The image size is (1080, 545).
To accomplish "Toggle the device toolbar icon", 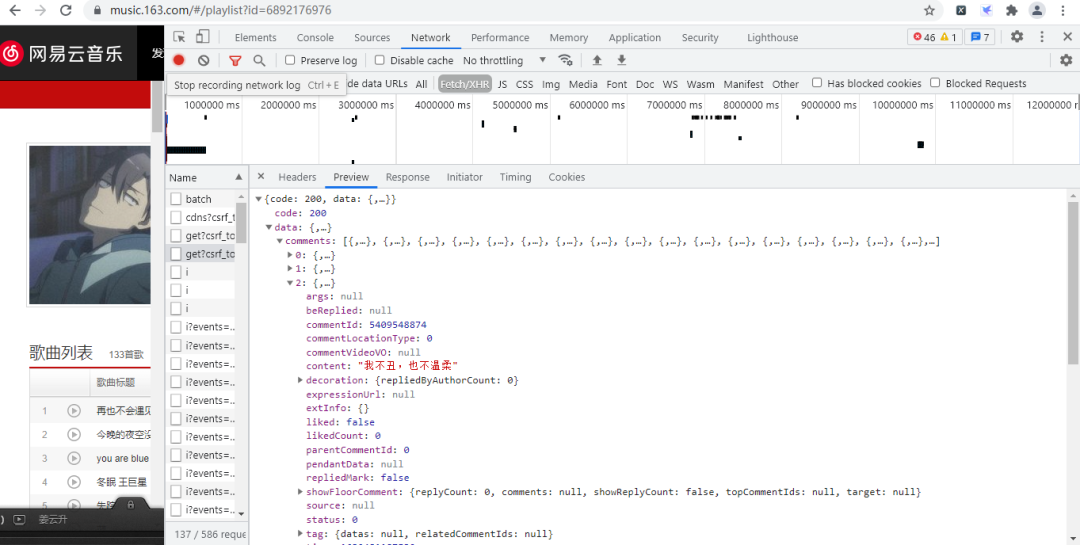I will pos(203,37).
